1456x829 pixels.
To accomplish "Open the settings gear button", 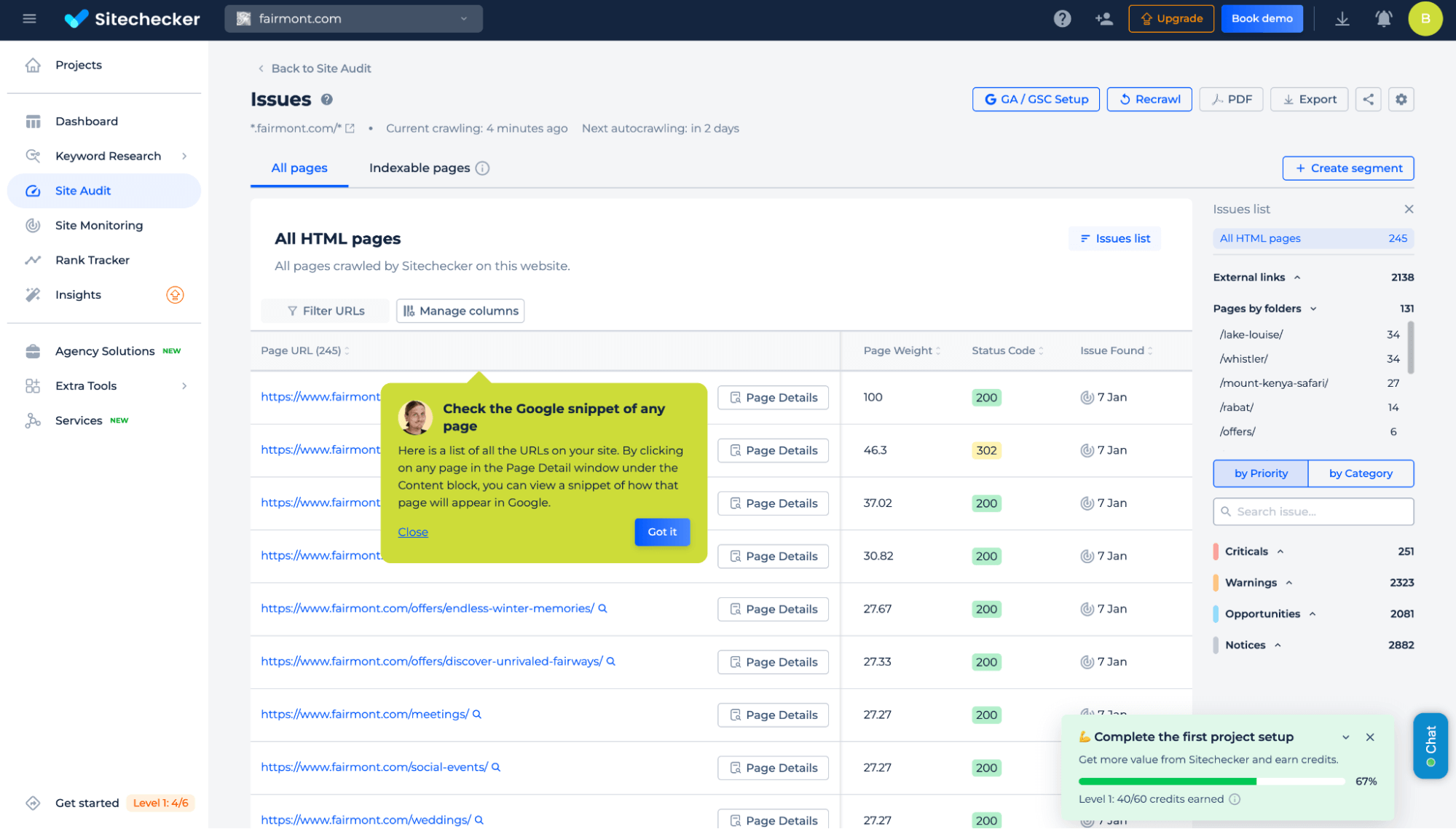I will coord(1401,99).
